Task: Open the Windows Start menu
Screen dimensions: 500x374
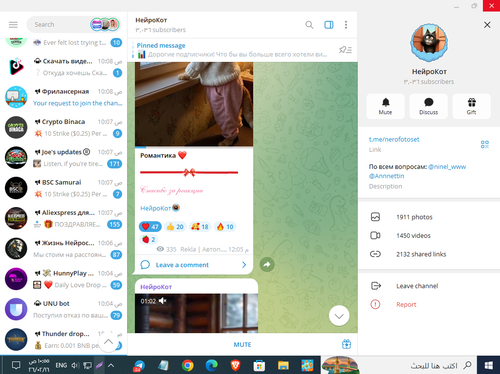Action: (488, 365)
